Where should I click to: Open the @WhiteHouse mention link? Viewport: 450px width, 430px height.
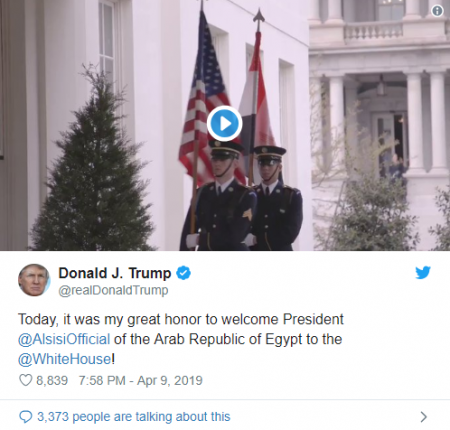pos(65,359)
